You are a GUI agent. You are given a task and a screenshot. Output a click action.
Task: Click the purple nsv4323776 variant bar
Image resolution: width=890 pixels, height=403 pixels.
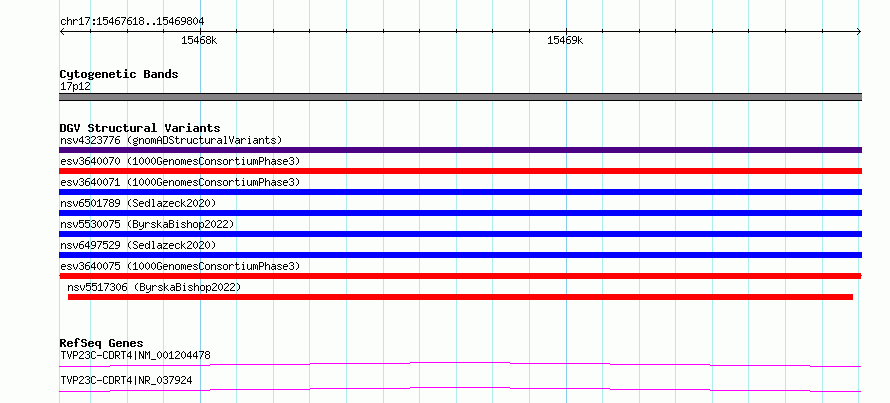click(x=460, y=150)
